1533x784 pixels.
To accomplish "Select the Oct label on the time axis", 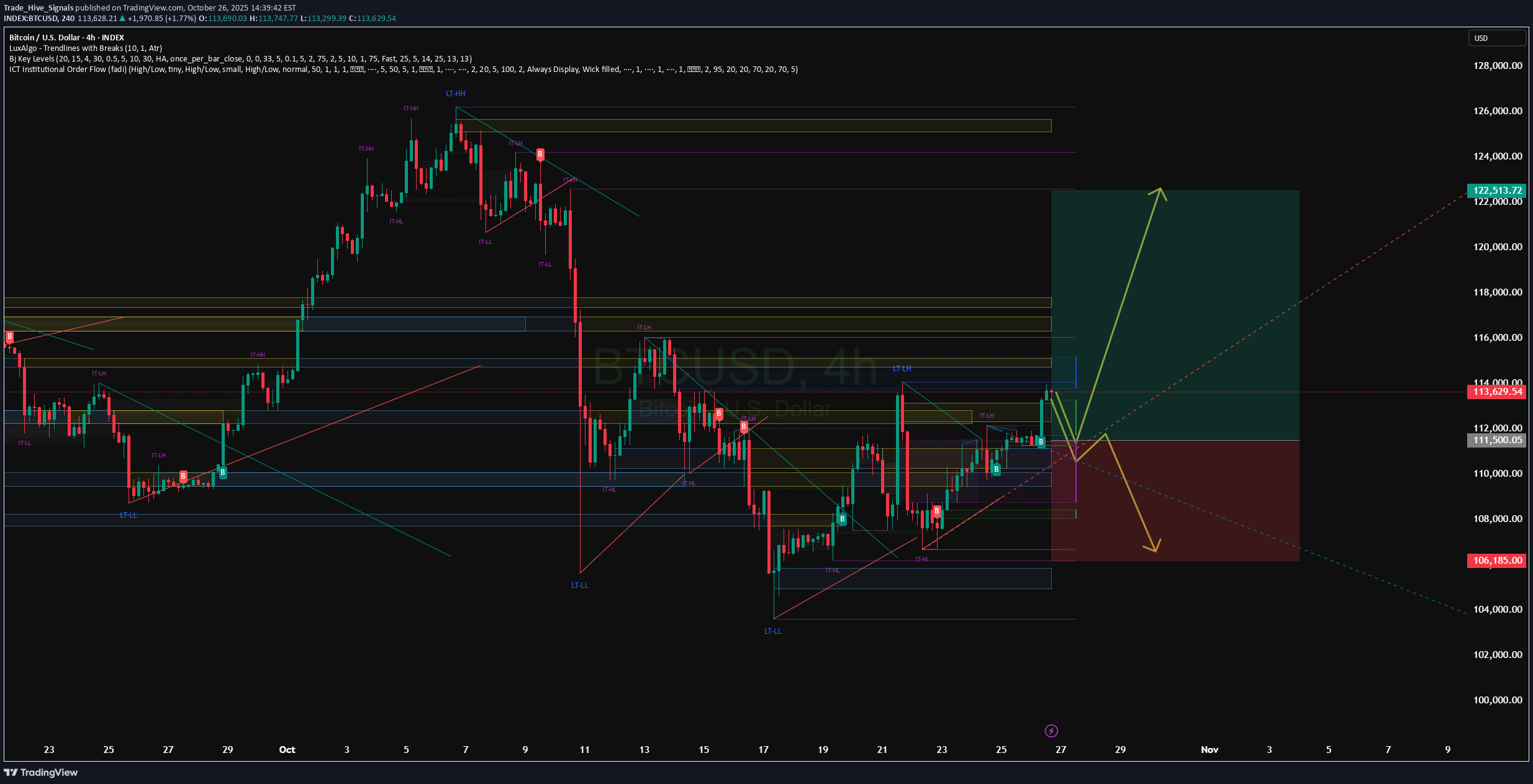I will [287, 749].
